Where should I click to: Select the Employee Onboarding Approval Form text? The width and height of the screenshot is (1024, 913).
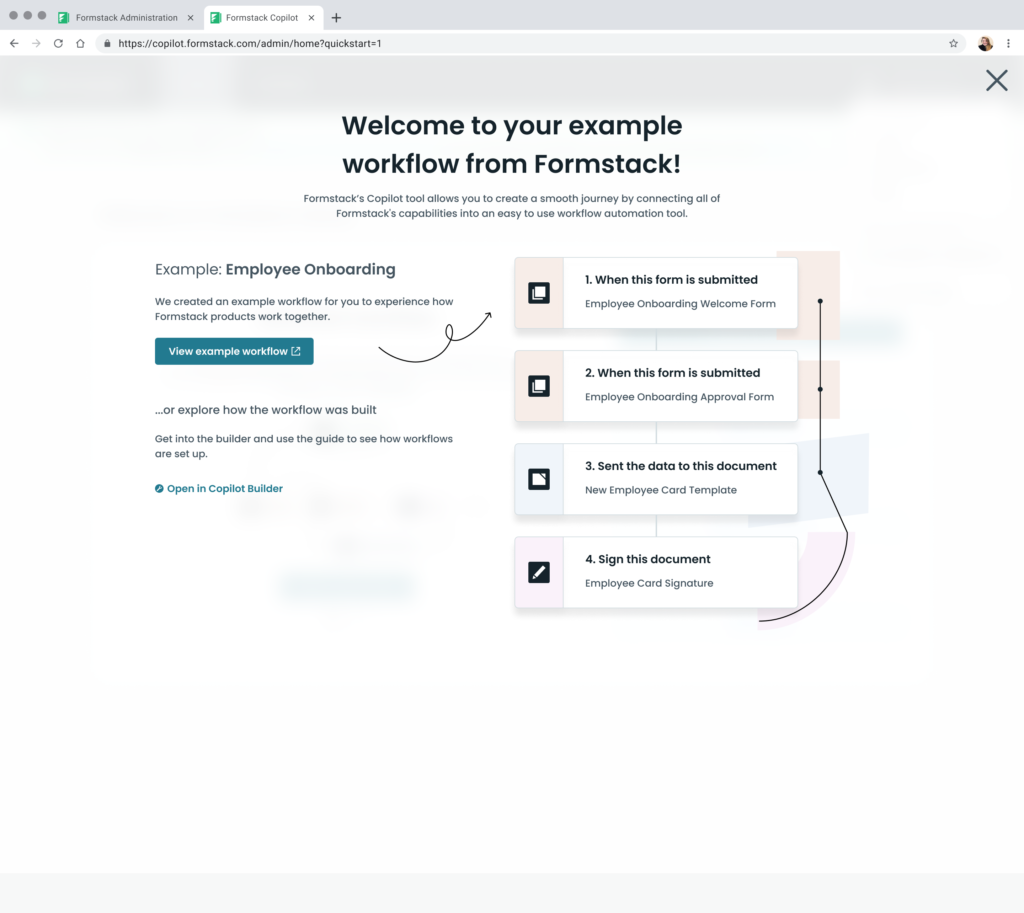click(x=679, y=397)
